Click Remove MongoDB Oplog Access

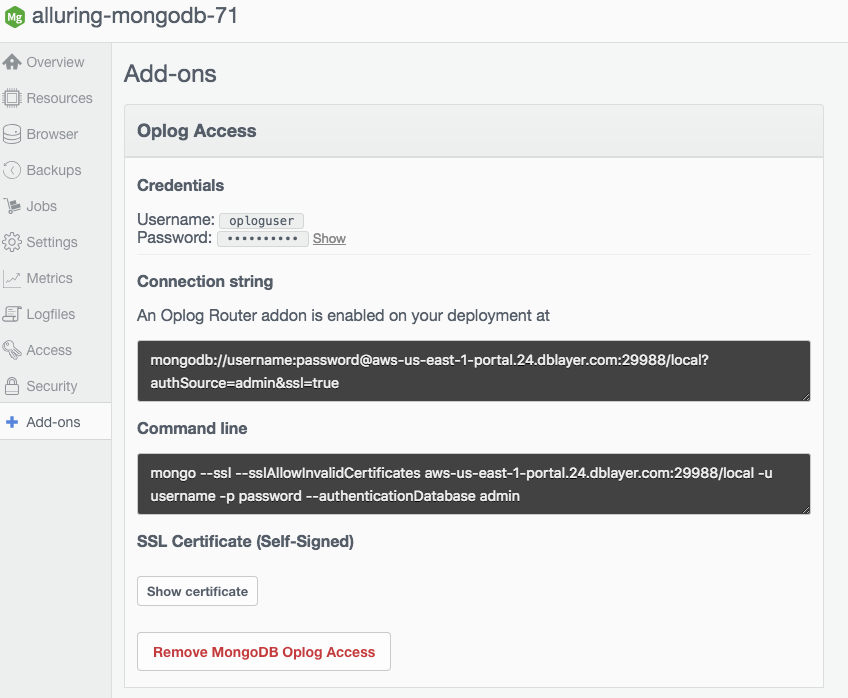(x=263, y=651)
